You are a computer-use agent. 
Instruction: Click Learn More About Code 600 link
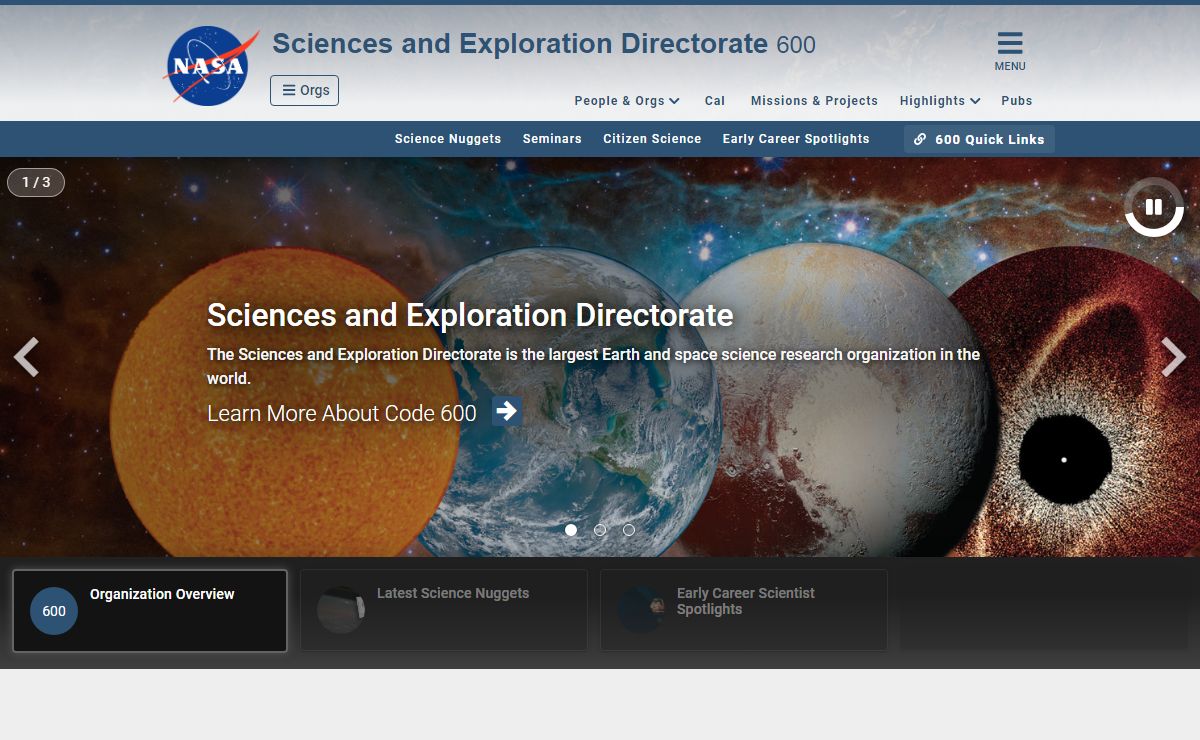(342, 413)
